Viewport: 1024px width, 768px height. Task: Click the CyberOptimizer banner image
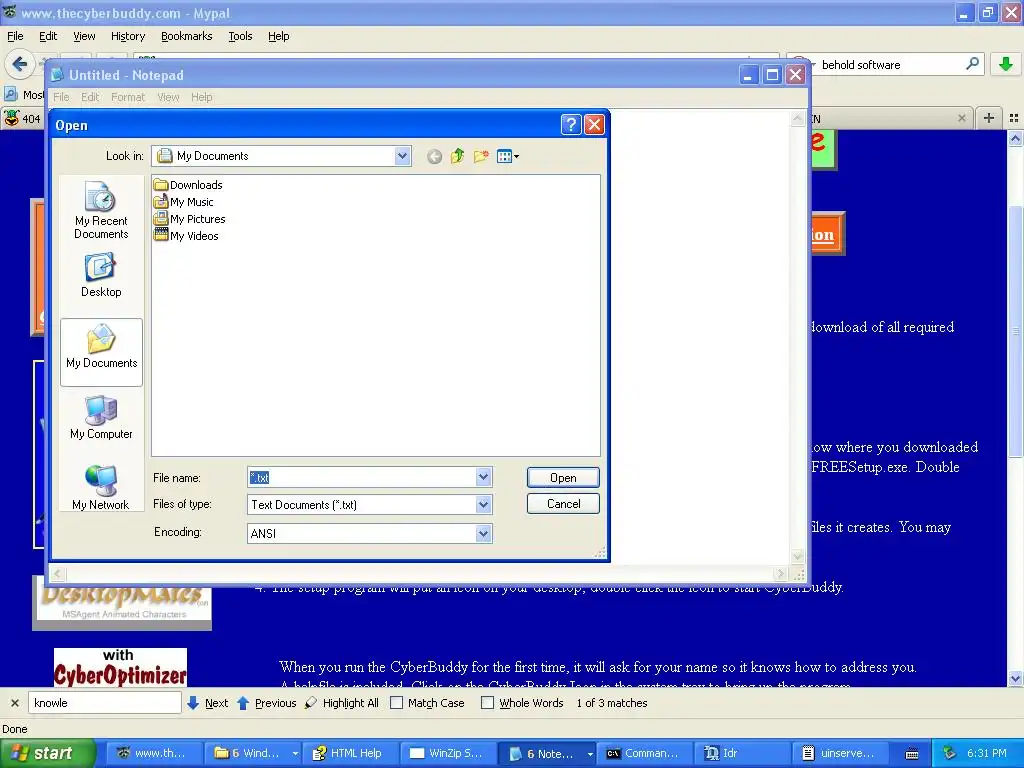[120, 667]
